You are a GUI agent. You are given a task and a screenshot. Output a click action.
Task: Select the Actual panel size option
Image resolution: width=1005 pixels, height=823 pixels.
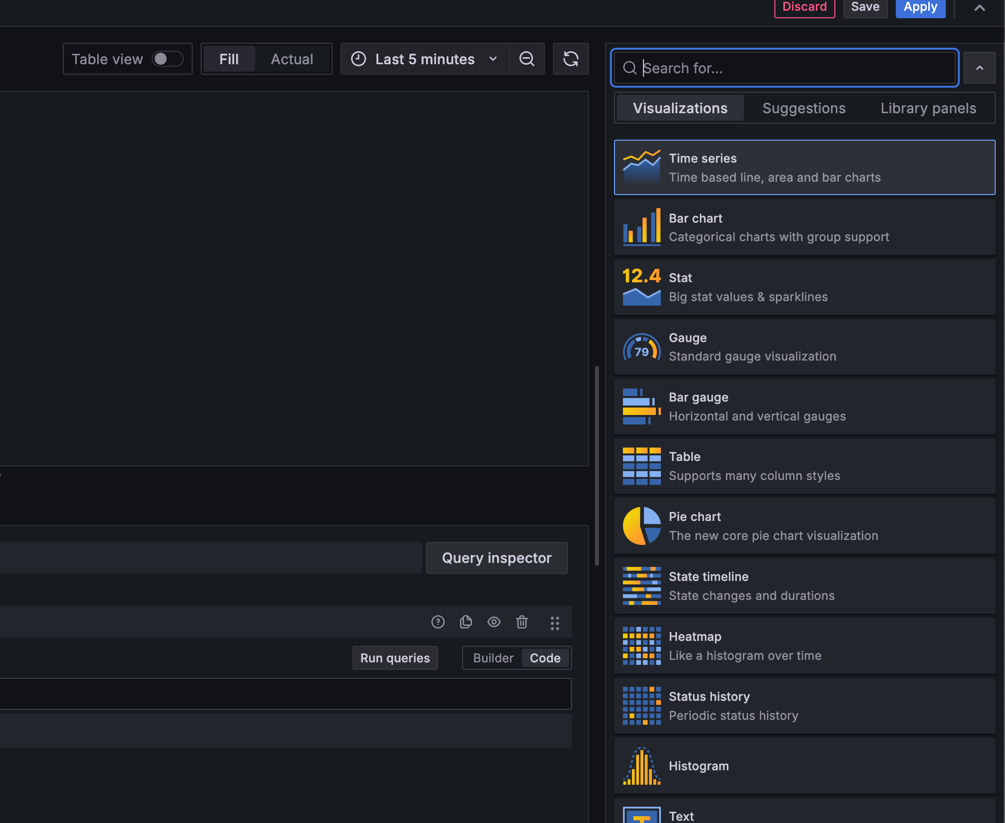[x=292, y=59]
